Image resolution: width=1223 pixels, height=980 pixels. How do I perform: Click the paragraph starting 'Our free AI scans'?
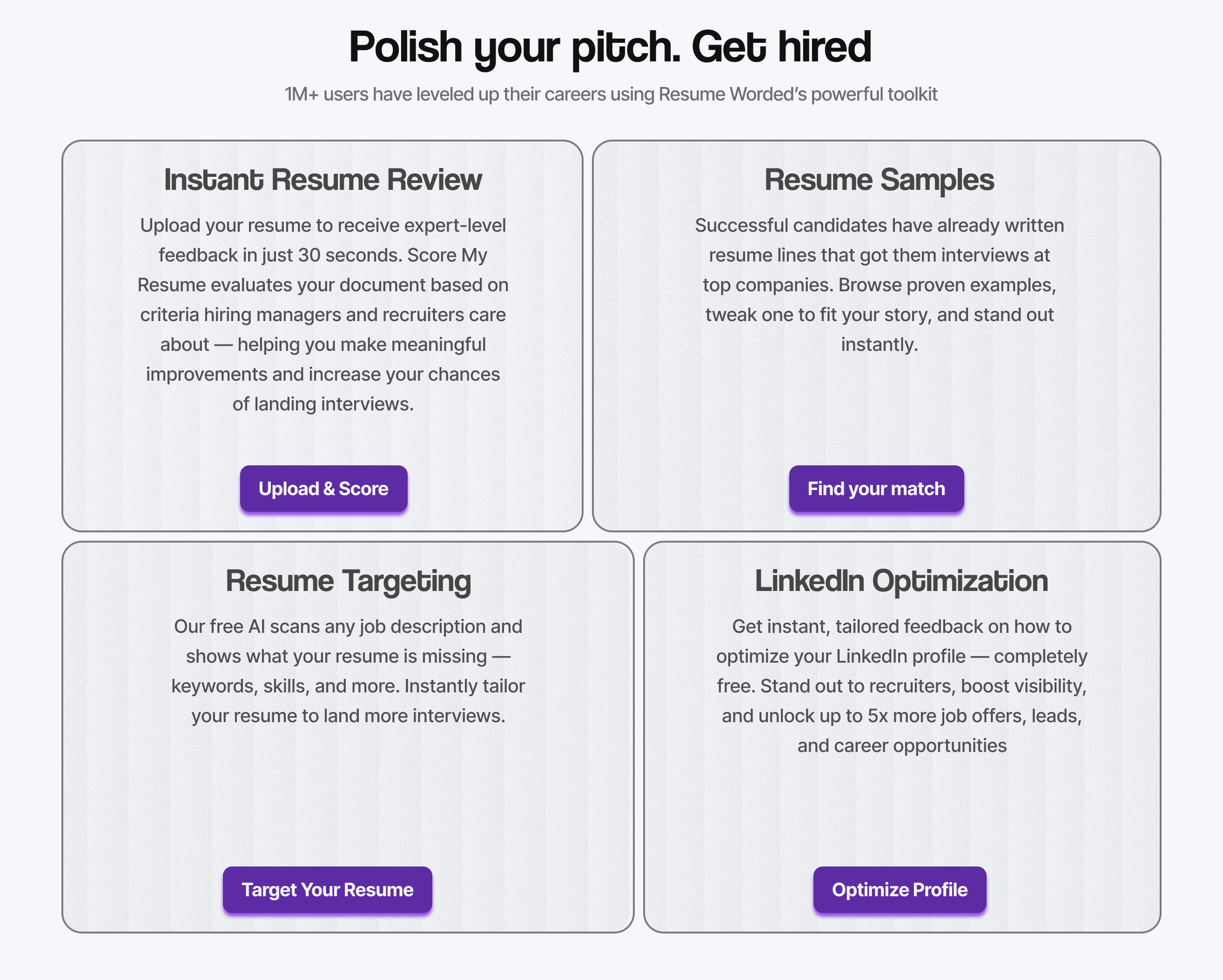click(x=348, y=671)
